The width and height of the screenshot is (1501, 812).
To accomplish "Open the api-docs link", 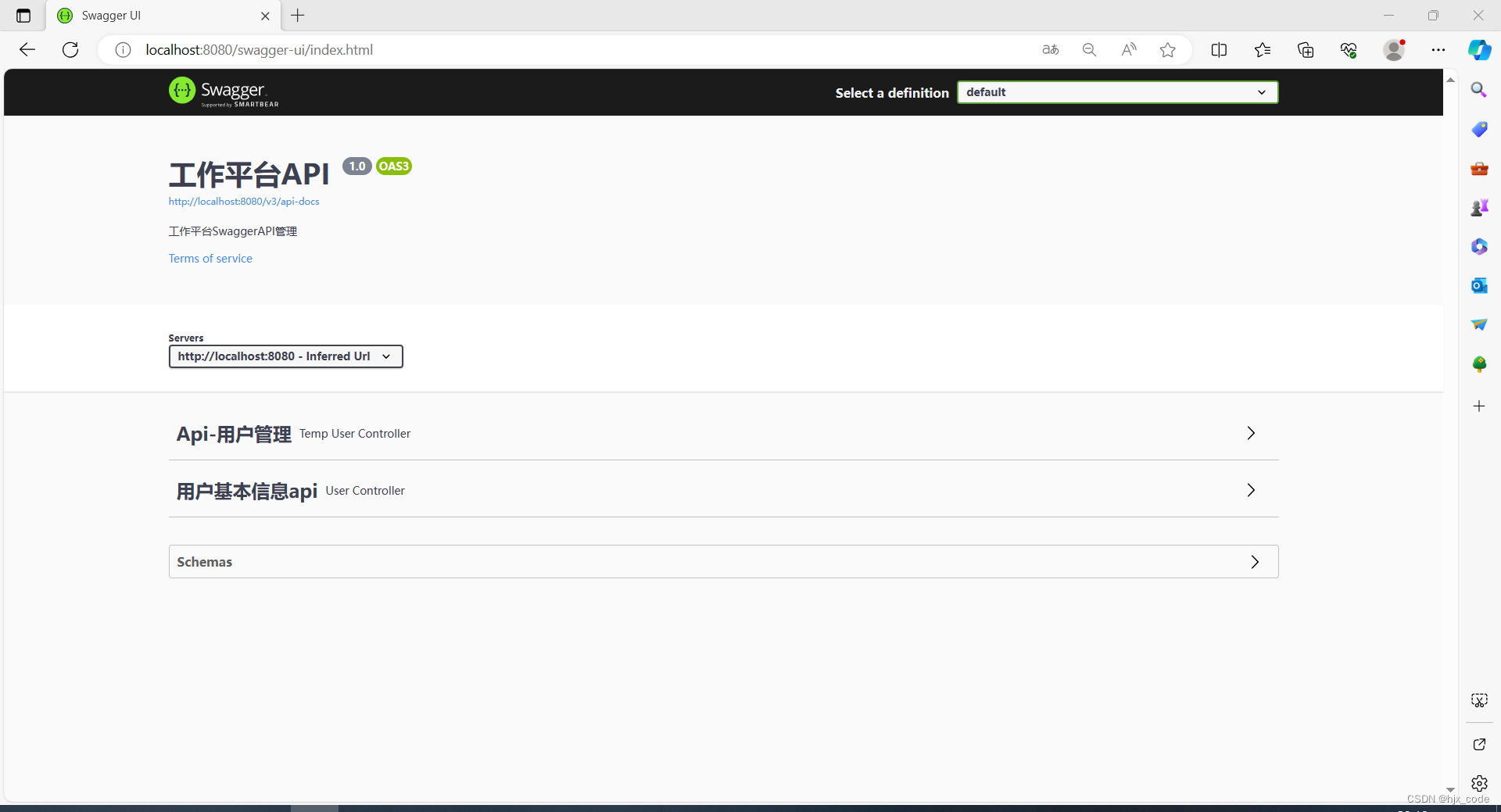I will 244,202.
